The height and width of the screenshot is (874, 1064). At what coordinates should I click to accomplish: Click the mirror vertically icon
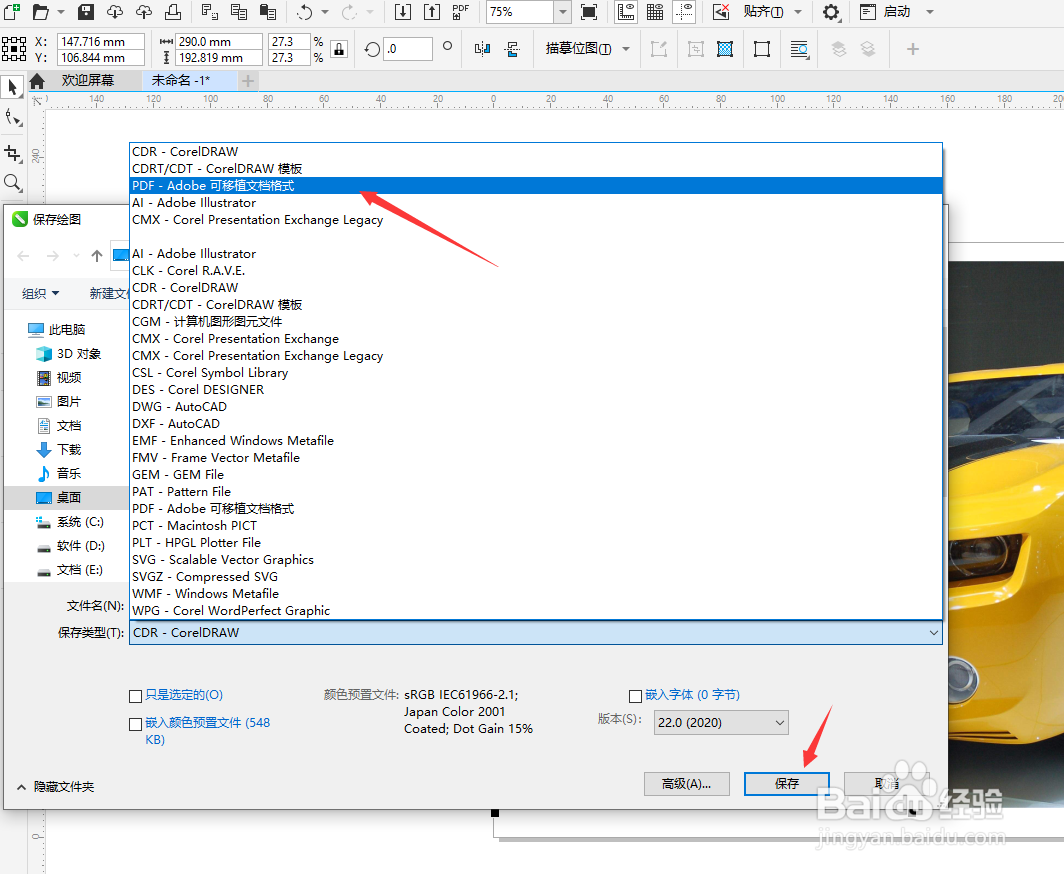tap(512, 49)
